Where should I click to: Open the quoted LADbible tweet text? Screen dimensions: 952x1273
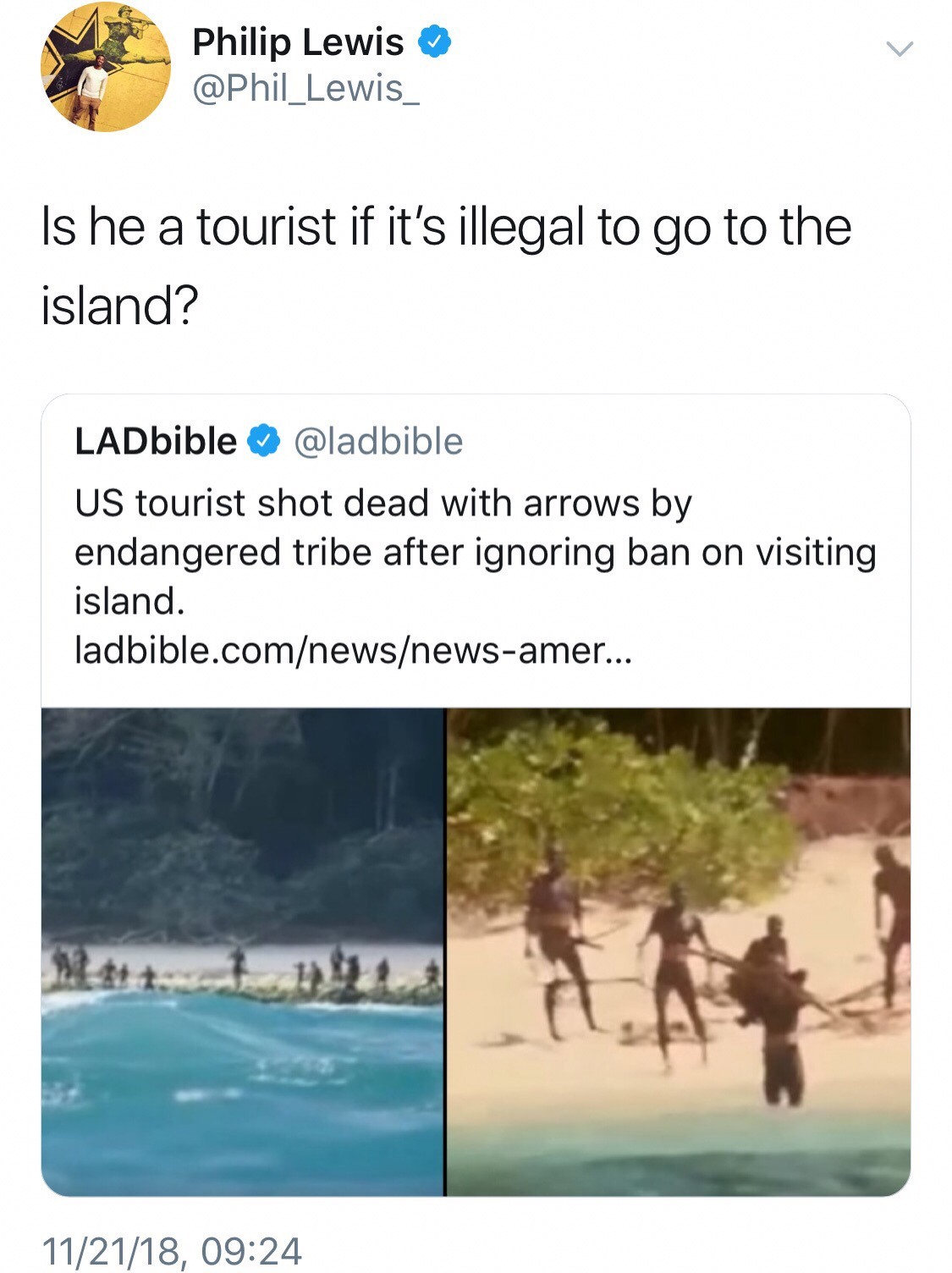(476, 552)
